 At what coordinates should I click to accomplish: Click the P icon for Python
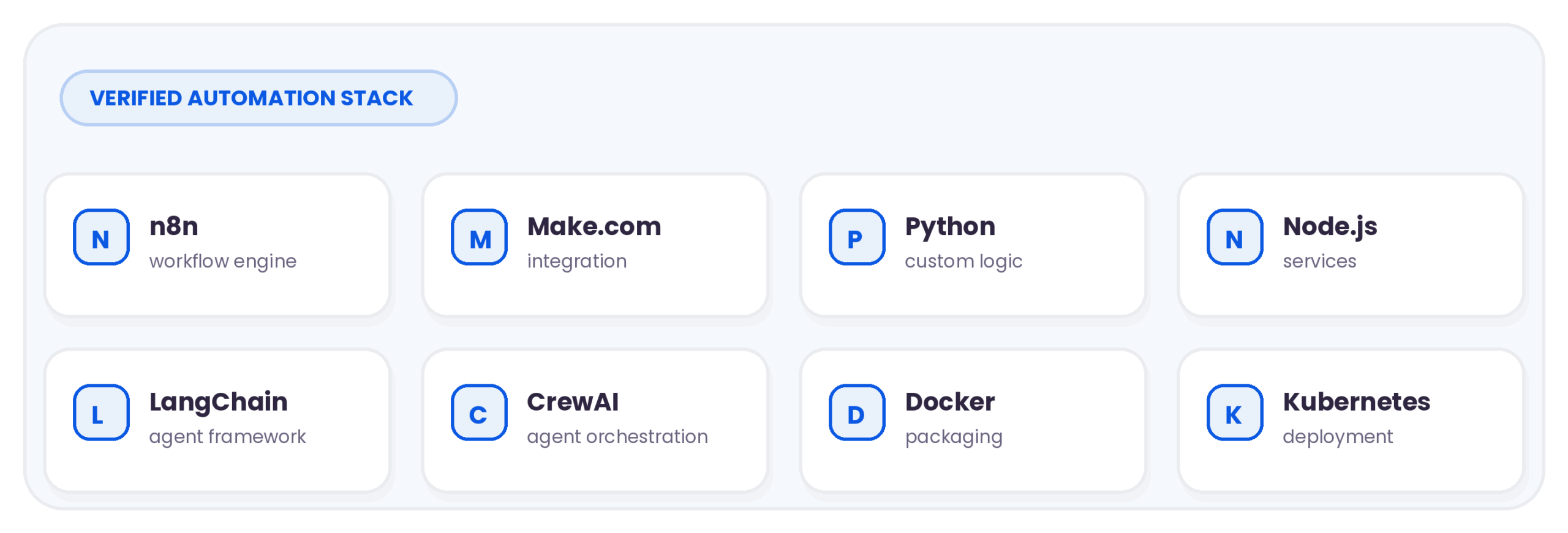point(857,237)
